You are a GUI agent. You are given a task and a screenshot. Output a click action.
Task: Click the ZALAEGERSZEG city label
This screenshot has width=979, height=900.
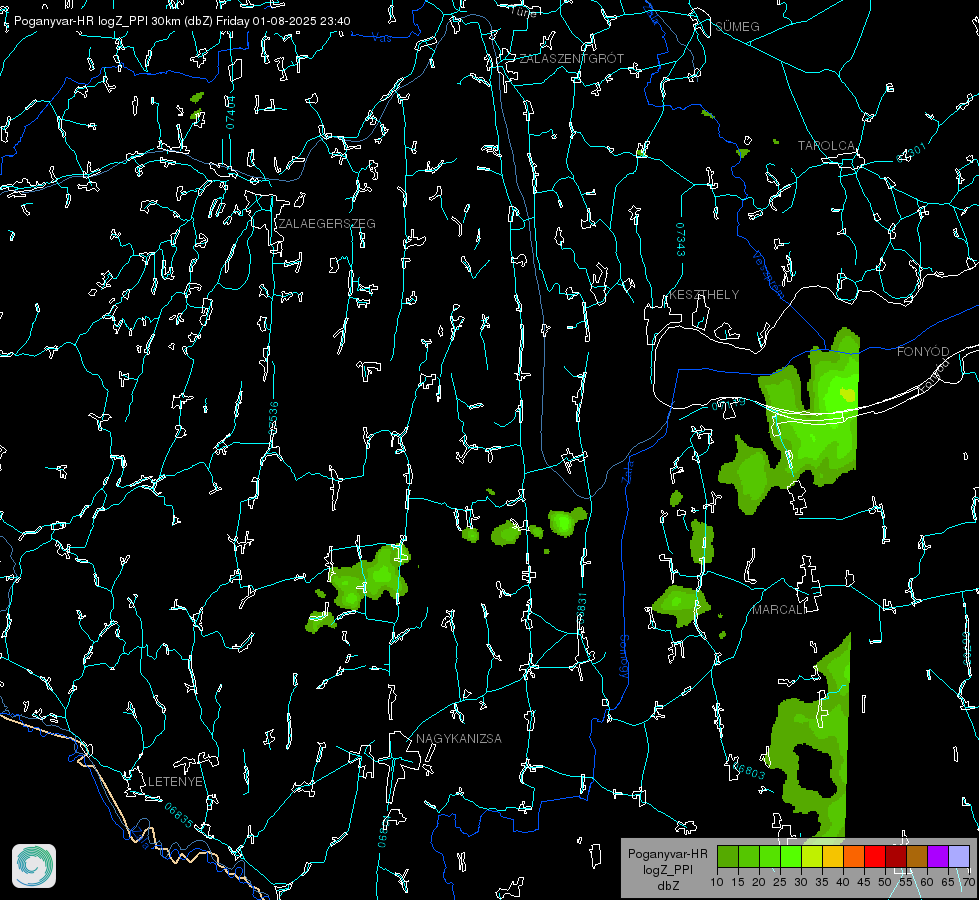tap(327, 223)
